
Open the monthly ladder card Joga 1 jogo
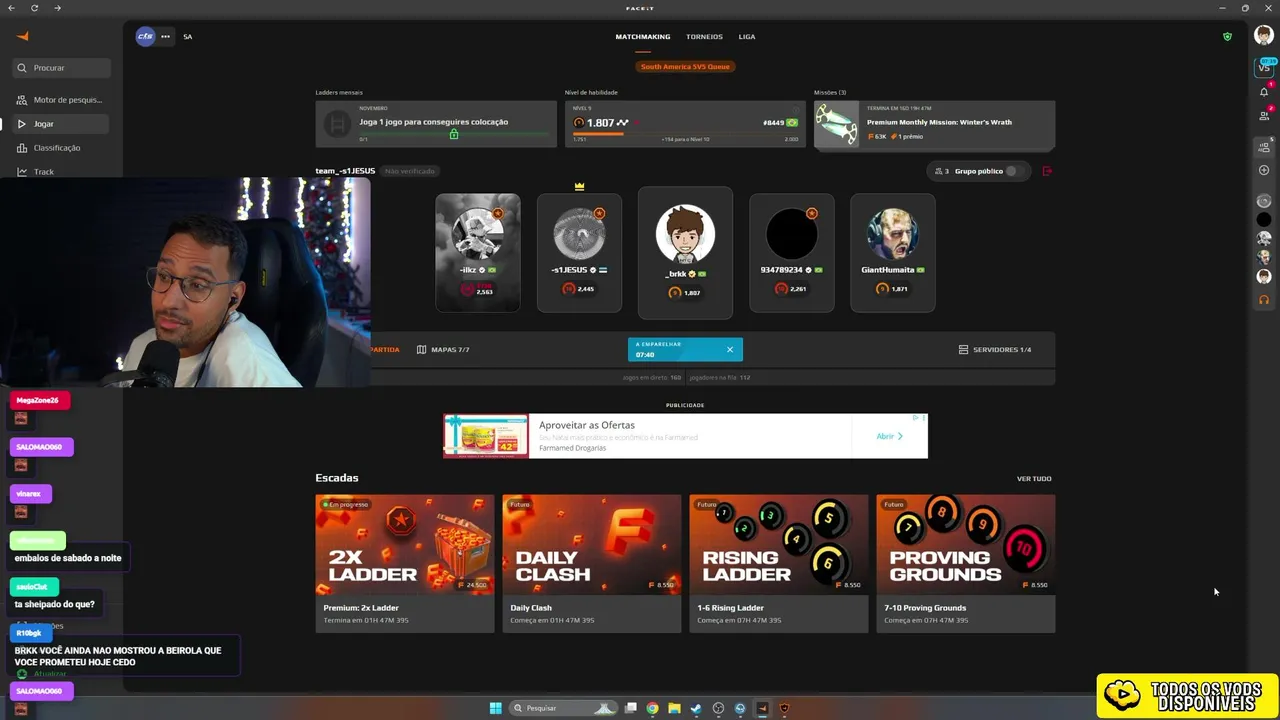point(436,124)
